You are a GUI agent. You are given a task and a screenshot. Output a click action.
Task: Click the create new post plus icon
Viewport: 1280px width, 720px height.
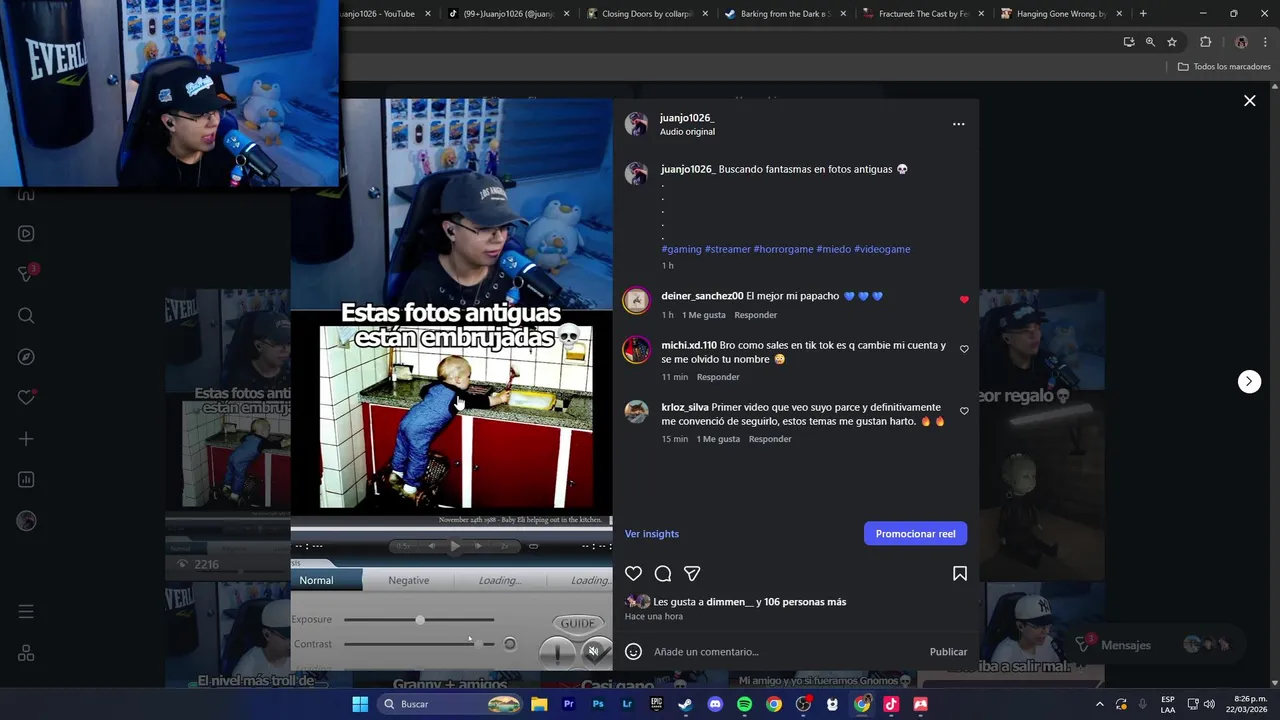click(x=26, y=439)
